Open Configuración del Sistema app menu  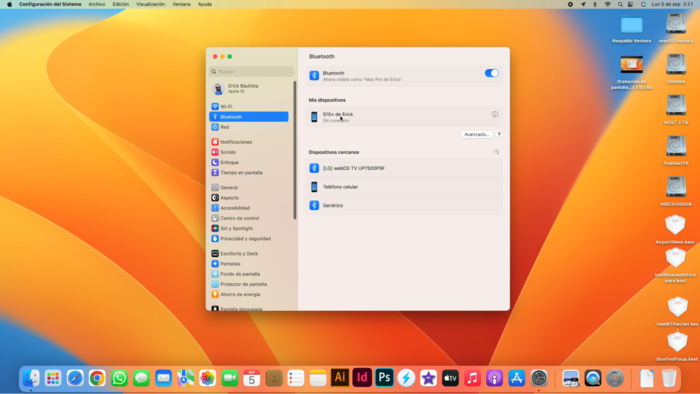(x=50, y=4)
